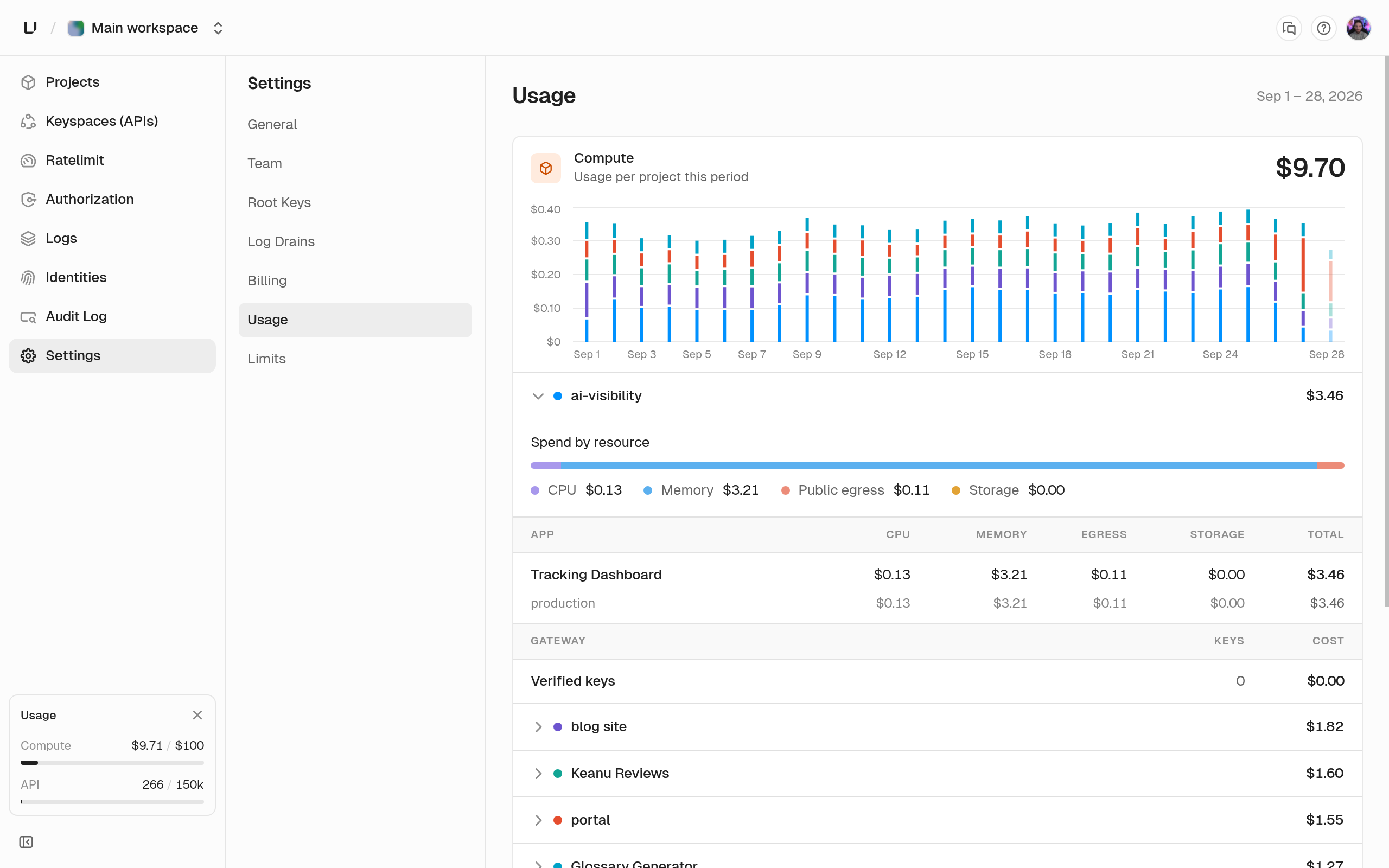Open the Identities page
This screenshot has height=868, width=1389.
point(112,278)
